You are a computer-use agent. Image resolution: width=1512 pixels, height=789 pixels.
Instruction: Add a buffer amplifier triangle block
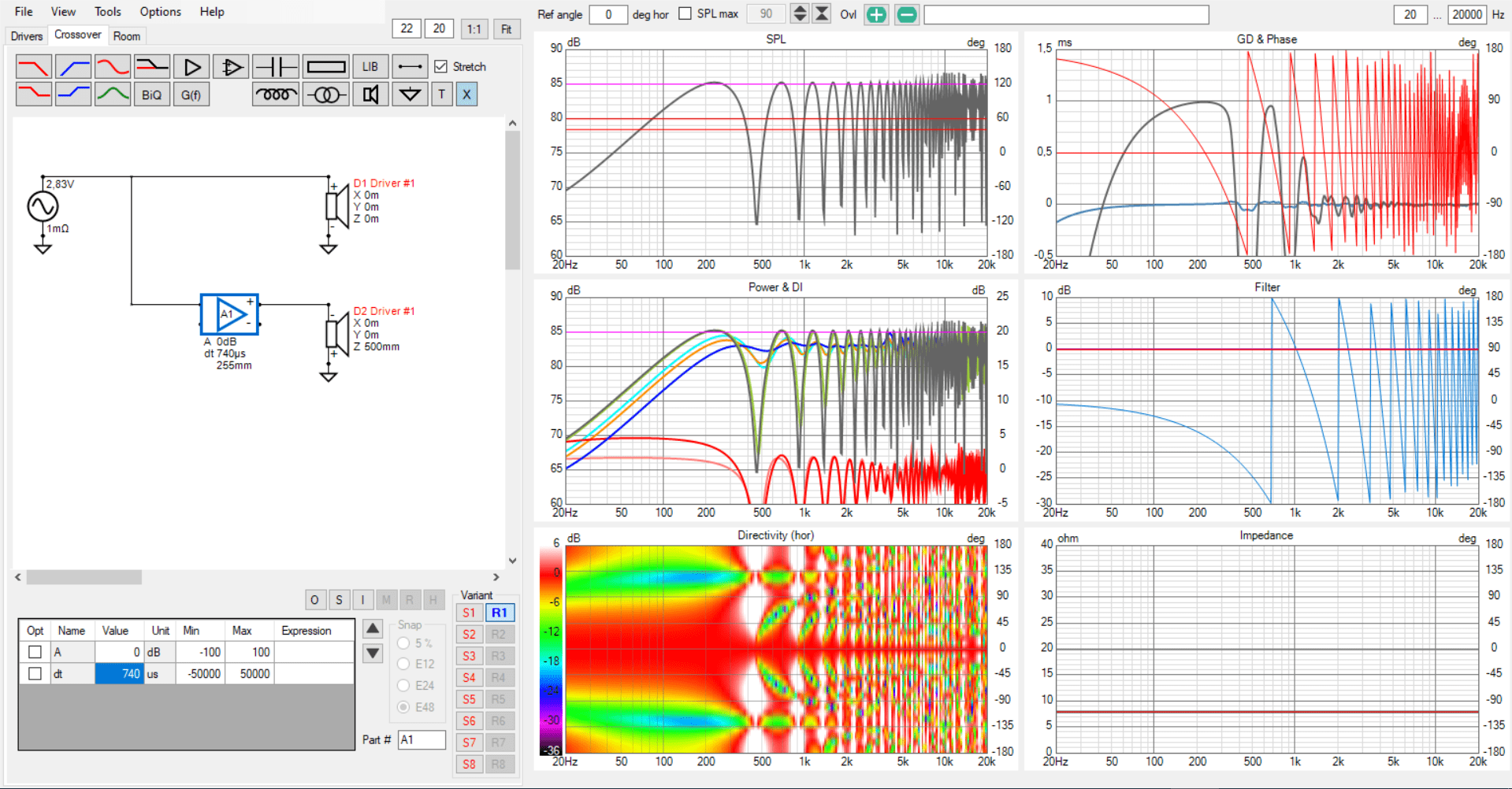[x=191, y=67]
